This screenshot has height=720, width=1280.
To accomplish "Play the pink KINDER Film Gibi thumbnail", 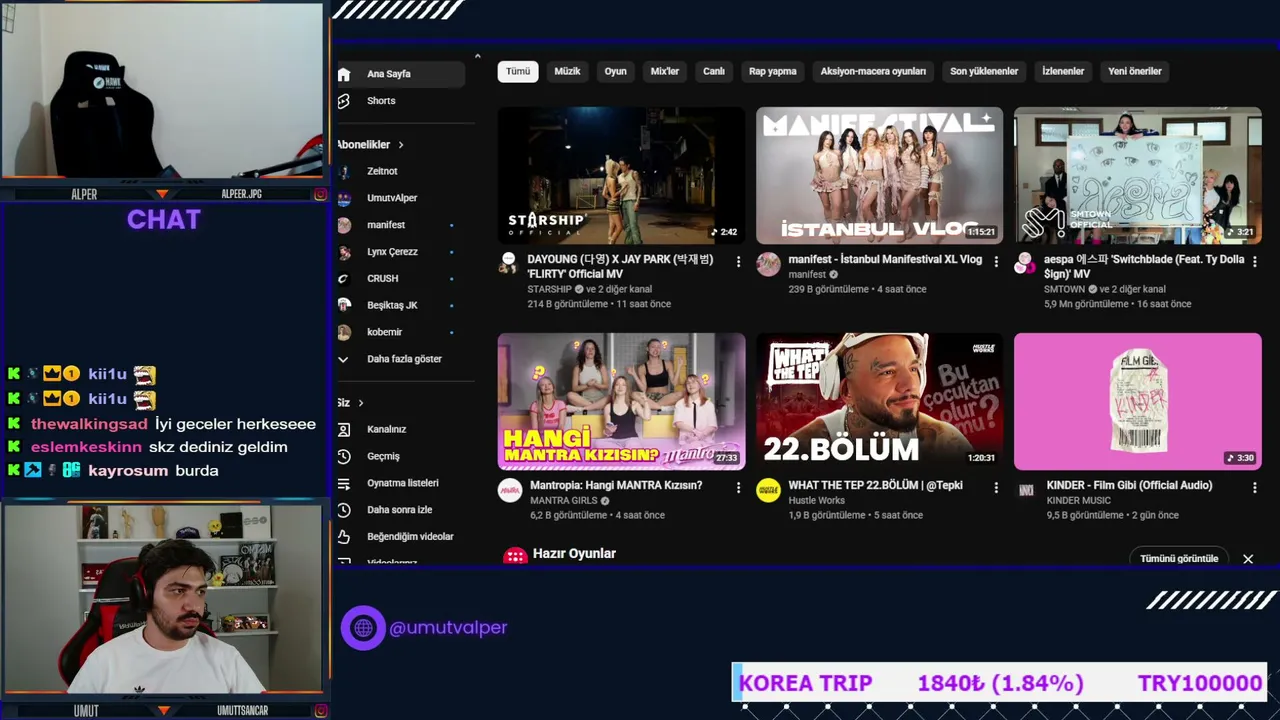I will (1137, 401).
